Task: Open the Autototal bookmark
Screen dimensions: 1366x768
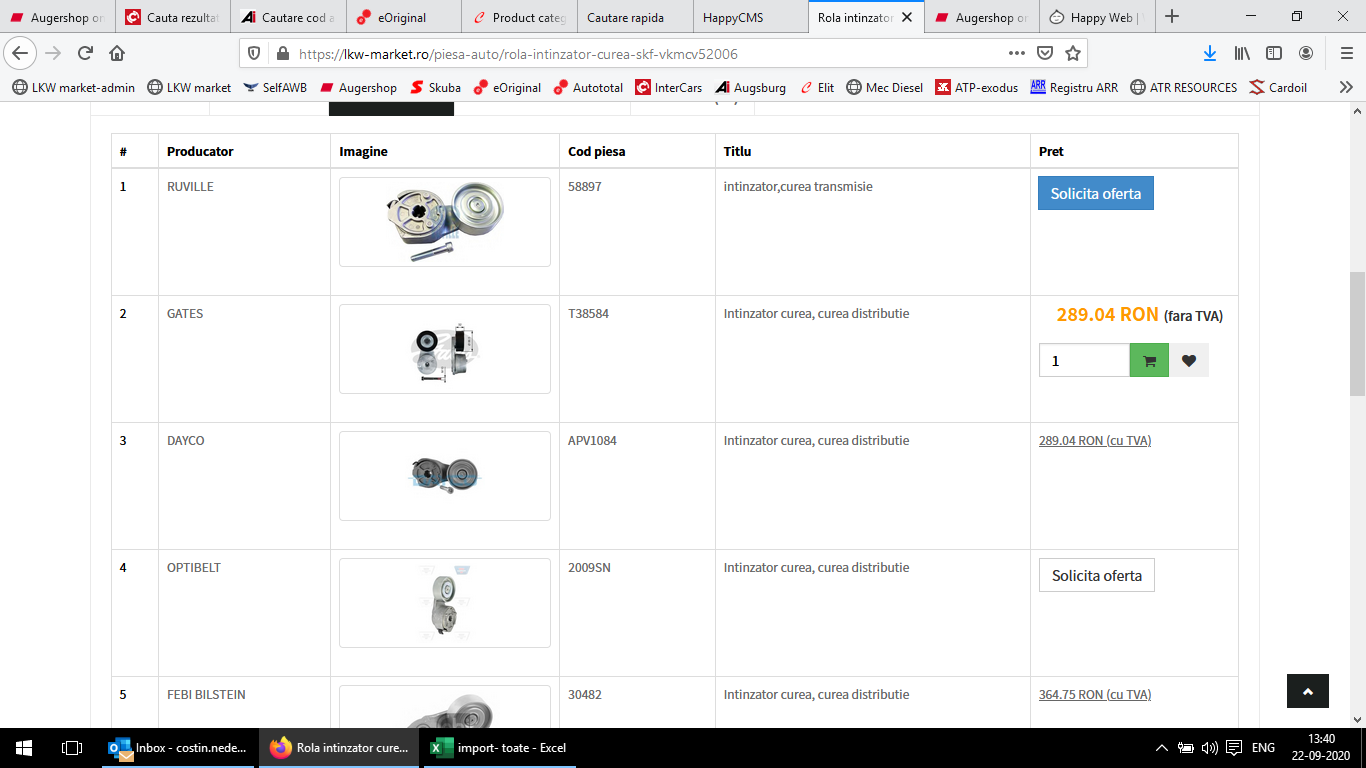Action: click(589, 88)
